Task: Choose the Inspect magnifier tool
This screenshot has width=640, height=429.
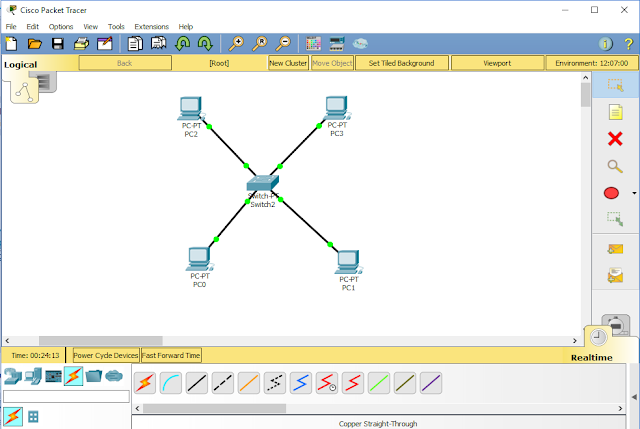Action: (615, 166)
